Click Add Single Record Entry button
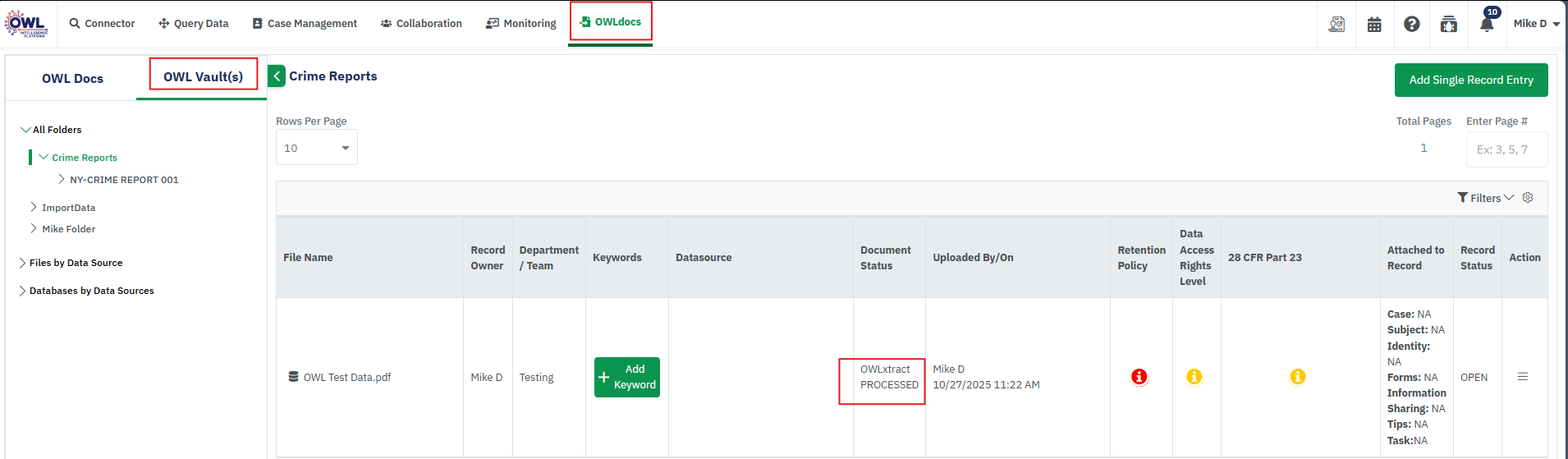The image size is (1568, 459). (1470, 80)
